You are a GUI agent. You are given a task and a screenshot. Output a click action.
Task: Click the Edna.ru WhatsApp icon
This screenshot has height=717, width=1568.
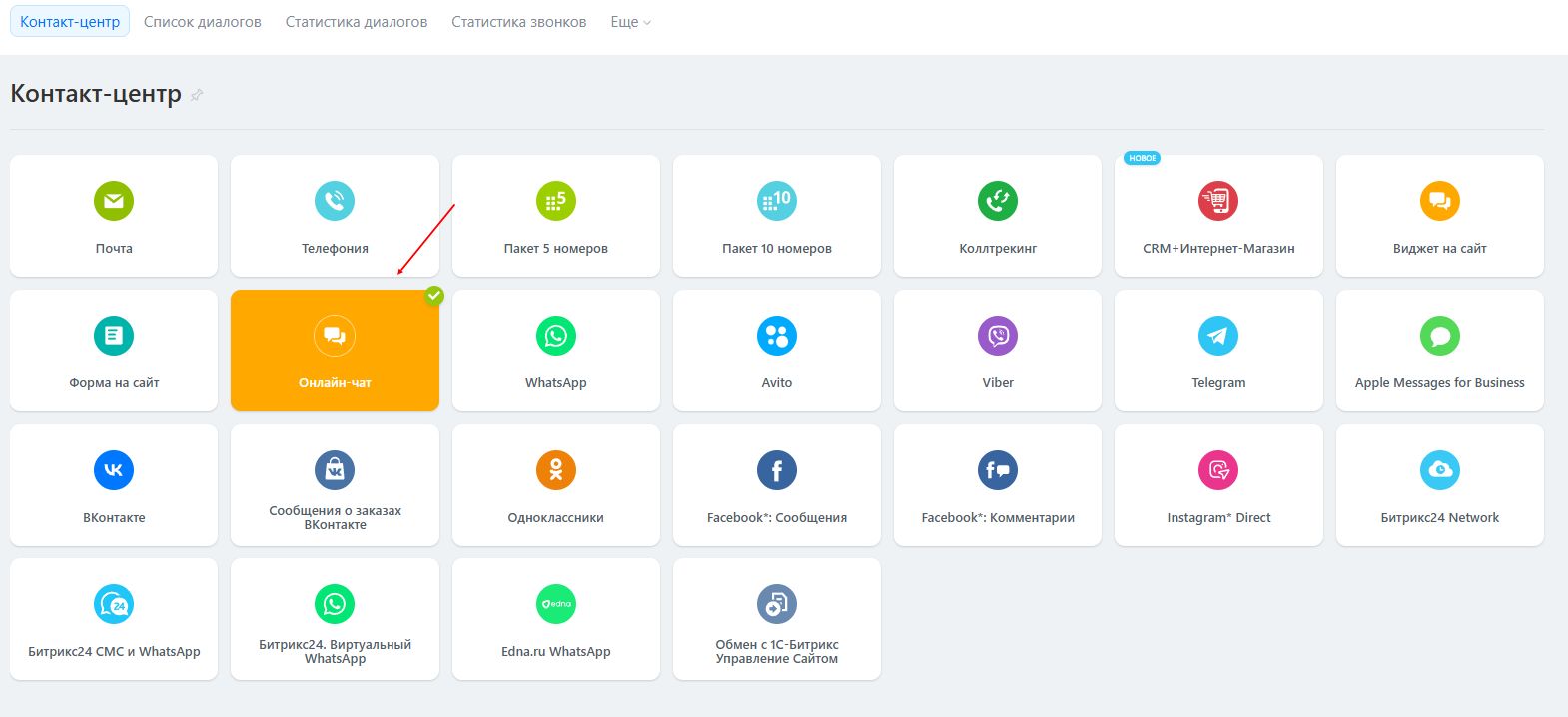click(x=555, y=604)
